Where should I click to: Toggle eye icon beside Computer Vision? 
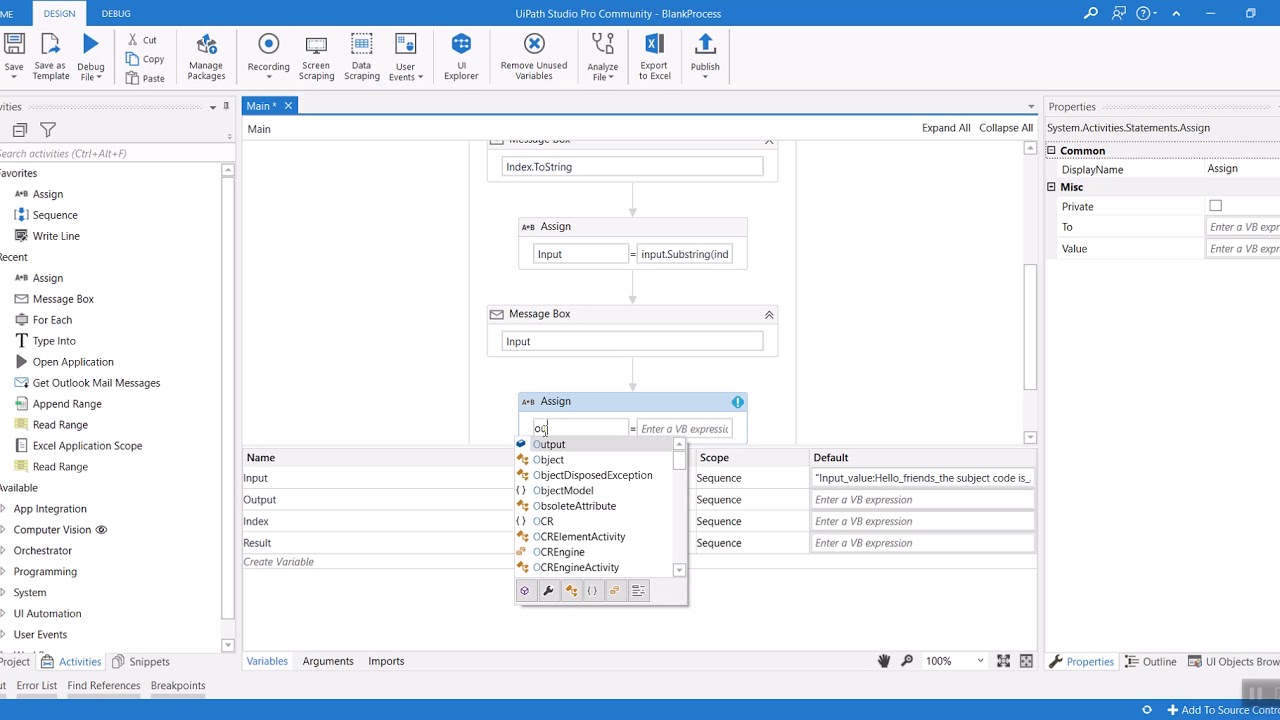tap(101, 530)
